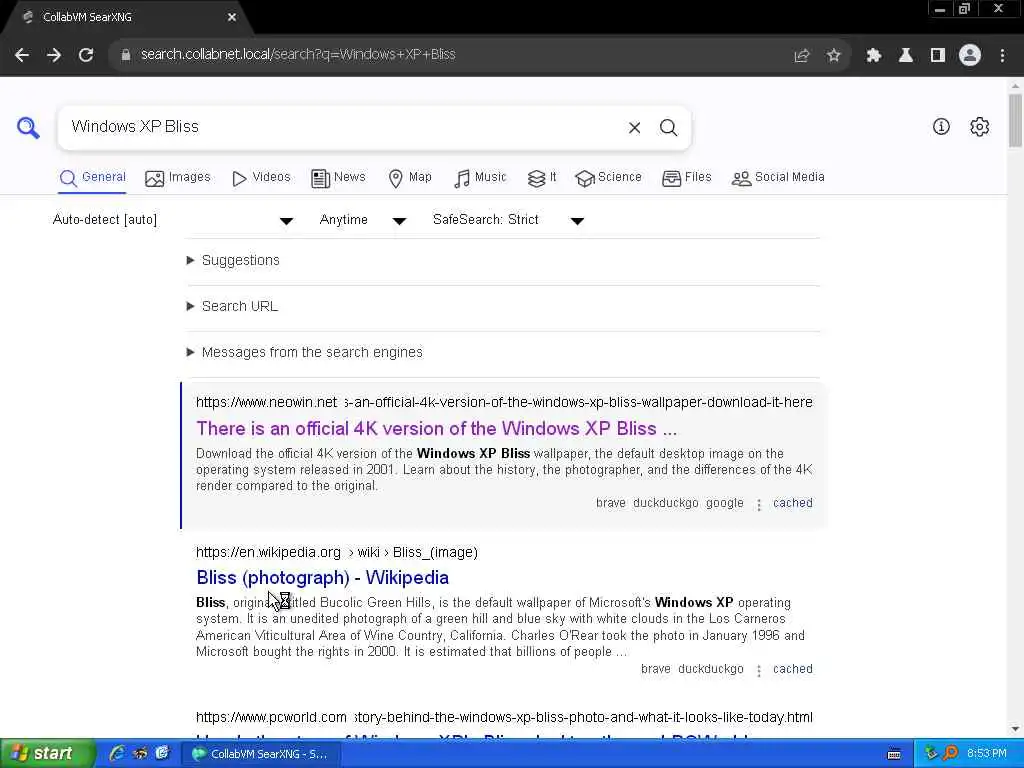Open the side panel icon
The height and width of the screenshot is (768, 1024).
click(938, 56)
